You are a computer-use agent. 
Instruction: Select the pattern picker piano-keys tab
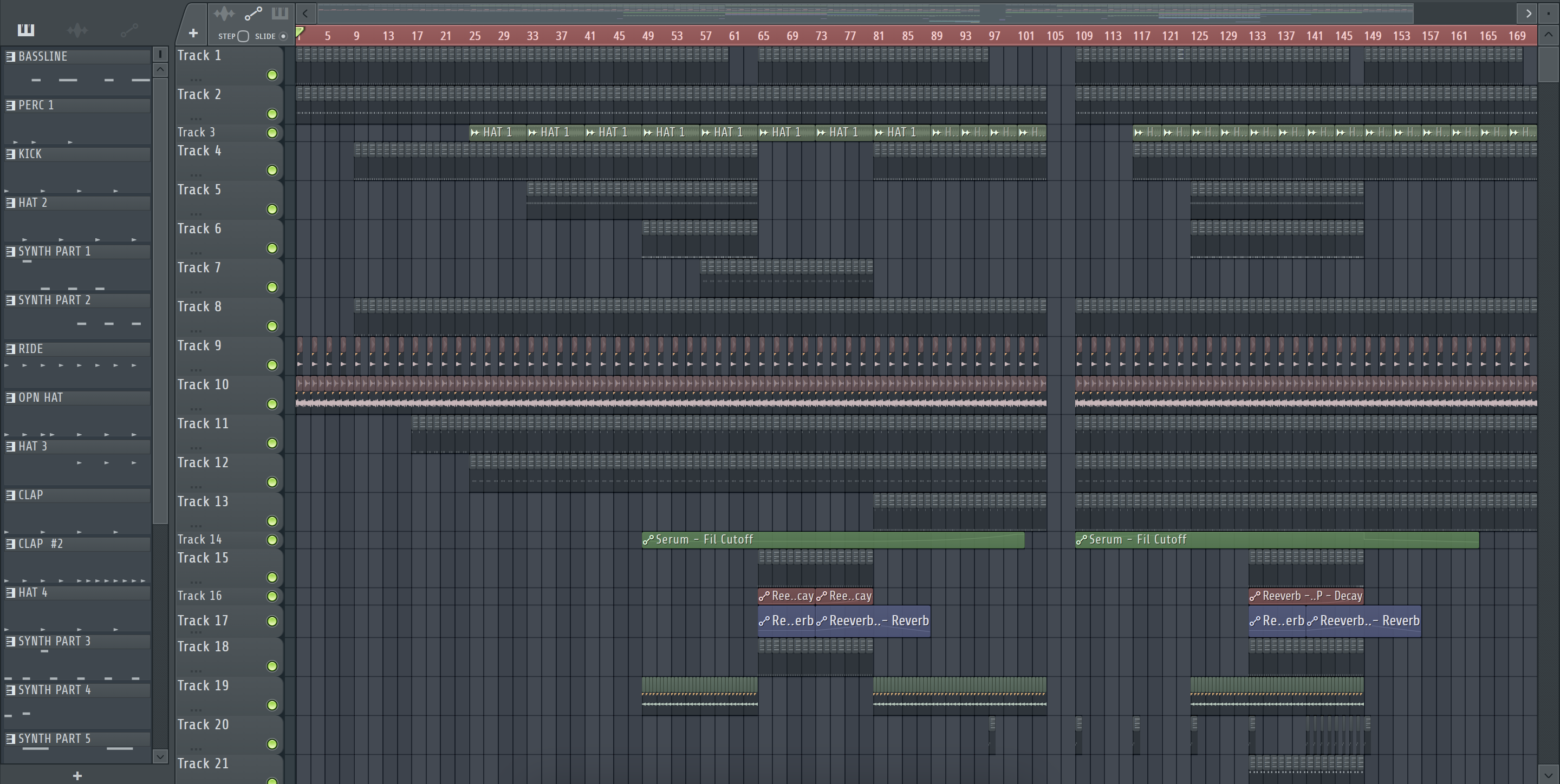(26, 30)
